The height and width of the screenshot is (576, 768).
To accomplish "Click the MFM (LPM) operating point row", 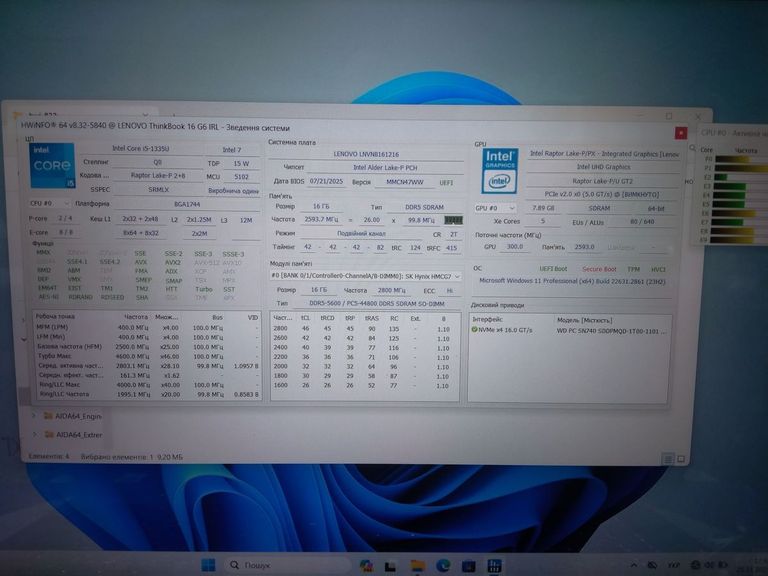I will pyautogui.click(x=147, y=328).
